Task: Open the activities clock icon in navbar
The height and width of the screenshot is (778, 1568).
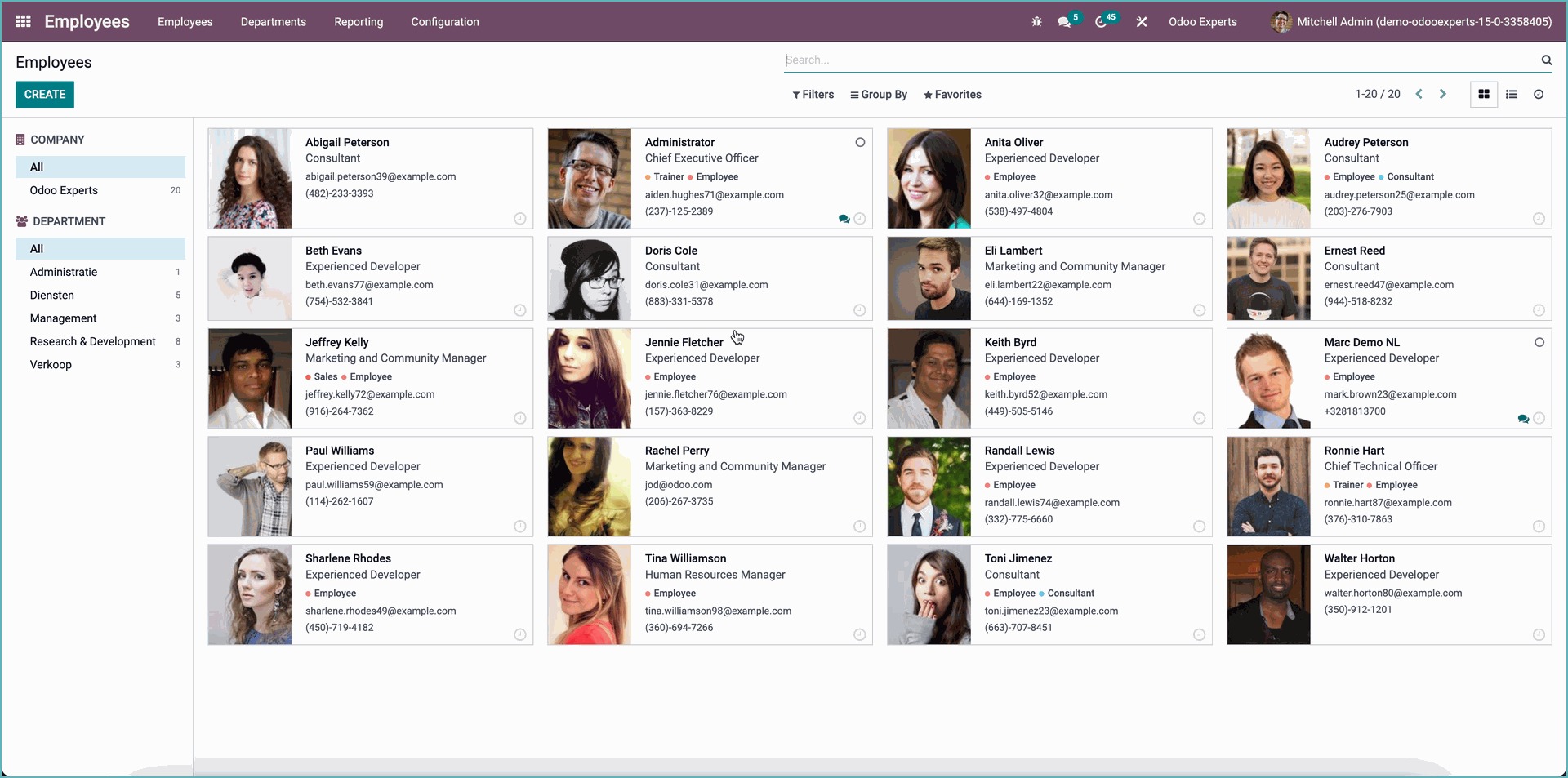Action: point(1102,22)
